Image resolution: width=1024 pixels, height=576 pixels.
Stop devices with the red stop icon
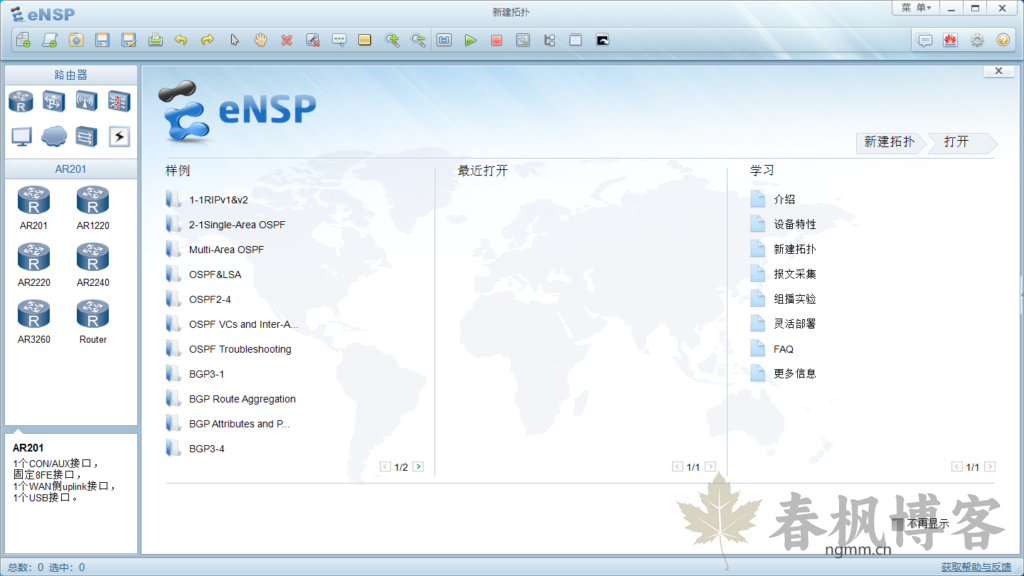[x=496, y=40]
